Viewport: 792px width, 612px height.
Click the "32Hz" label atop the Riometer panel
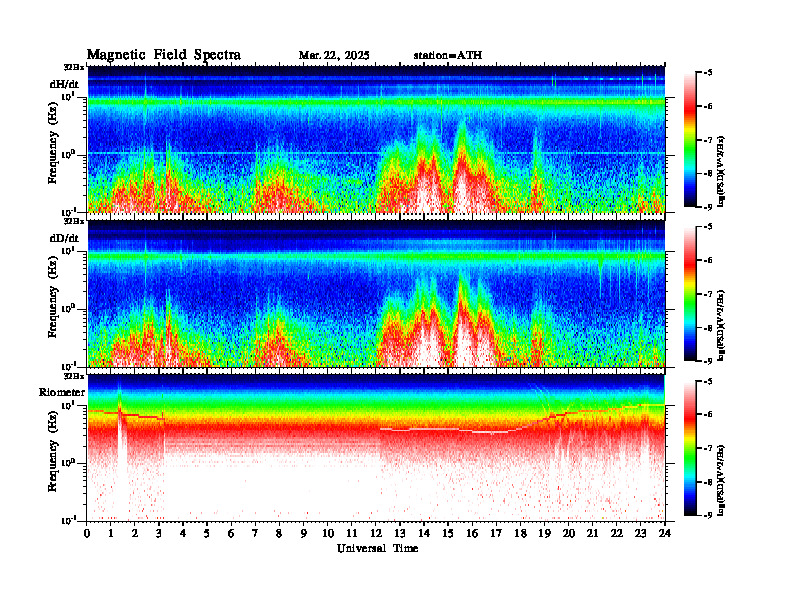coord(74,376)
